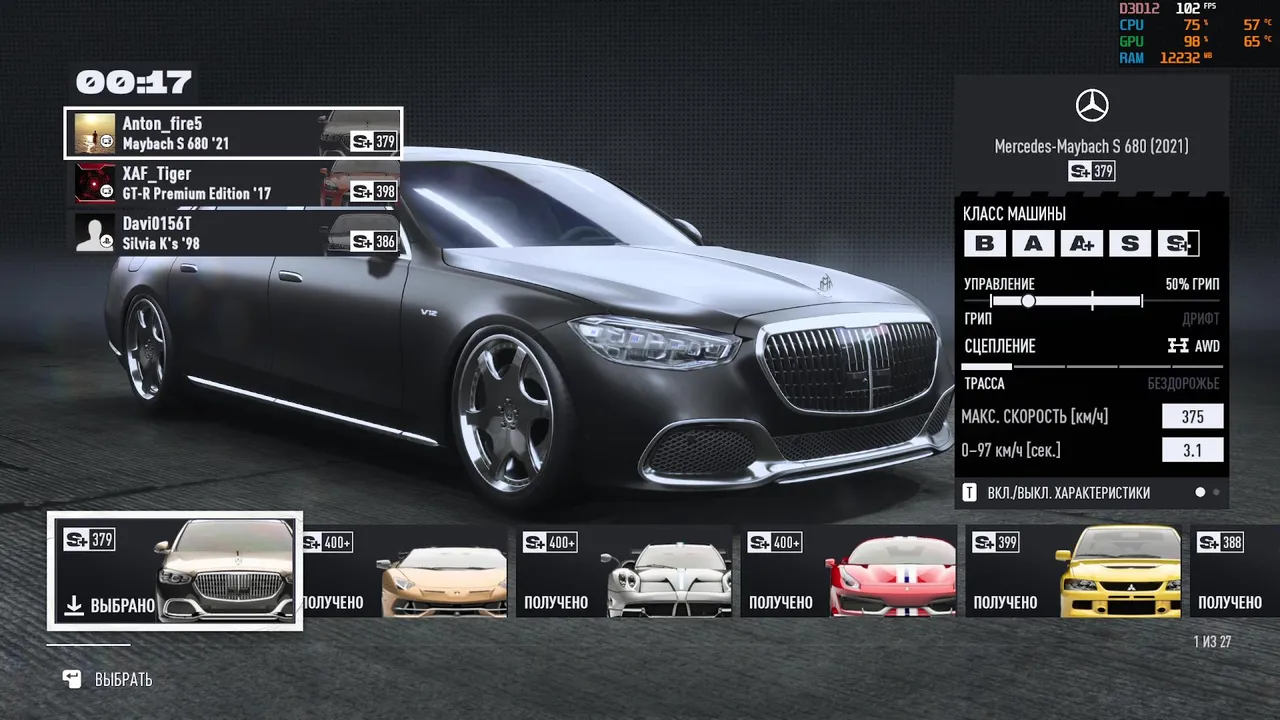This screenshot has height=720, width=1280.
Task: Click the second page indicator dot
Action: 1216,492
